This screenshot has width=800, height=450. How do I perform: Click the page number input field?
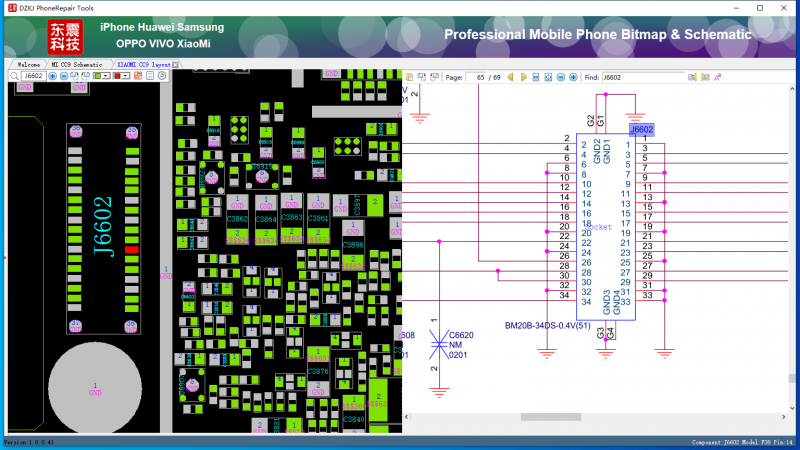tap(476, 77)
